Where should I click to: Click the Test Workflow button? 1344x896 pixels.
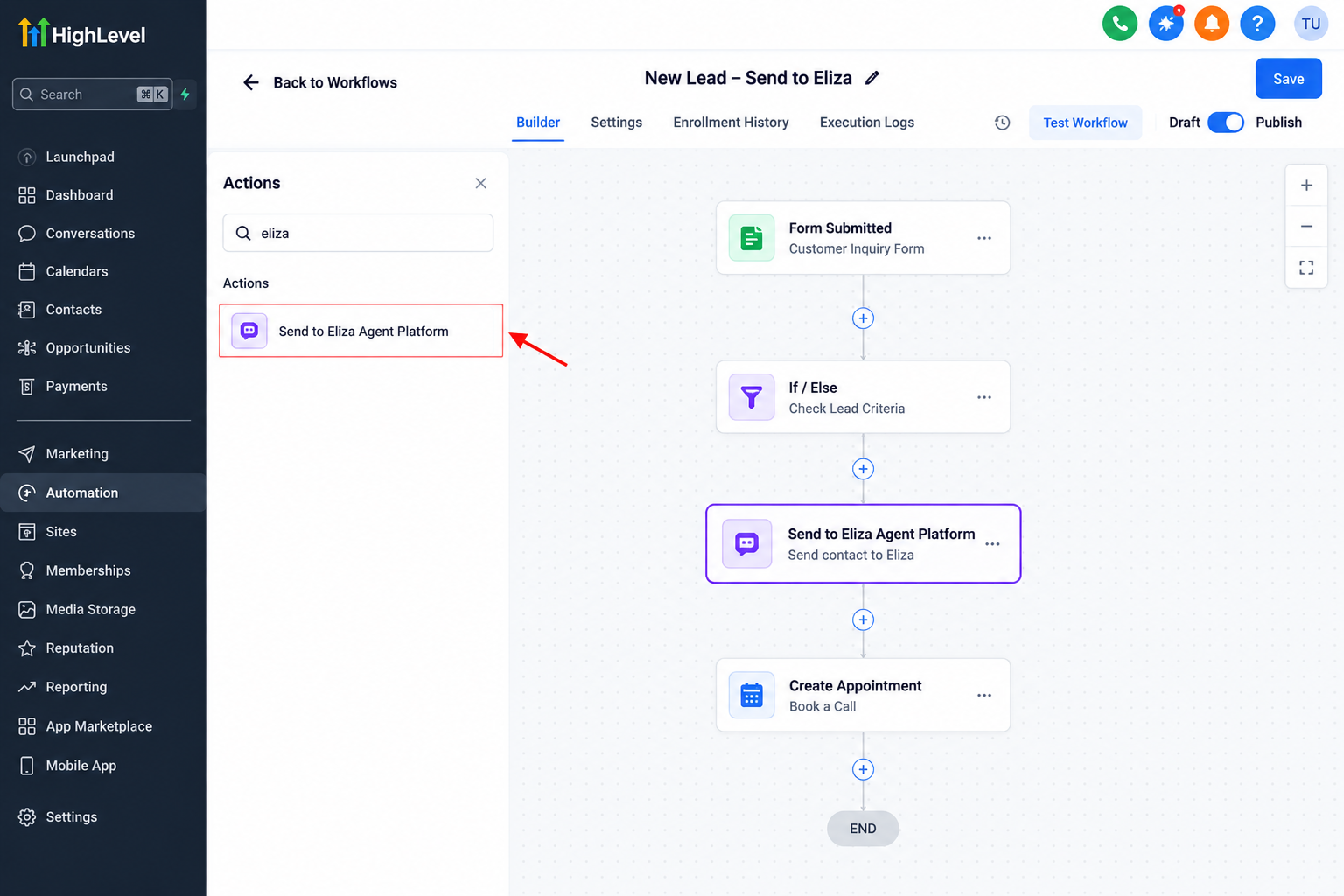[x=1085, y=122]
